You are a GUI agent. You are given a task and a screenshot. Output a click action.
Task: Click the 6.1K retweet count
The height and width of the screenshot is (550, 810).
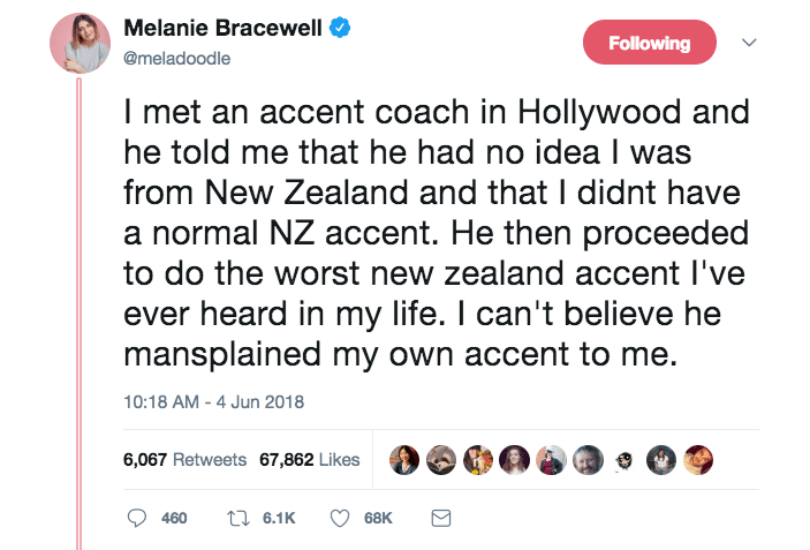278,518
